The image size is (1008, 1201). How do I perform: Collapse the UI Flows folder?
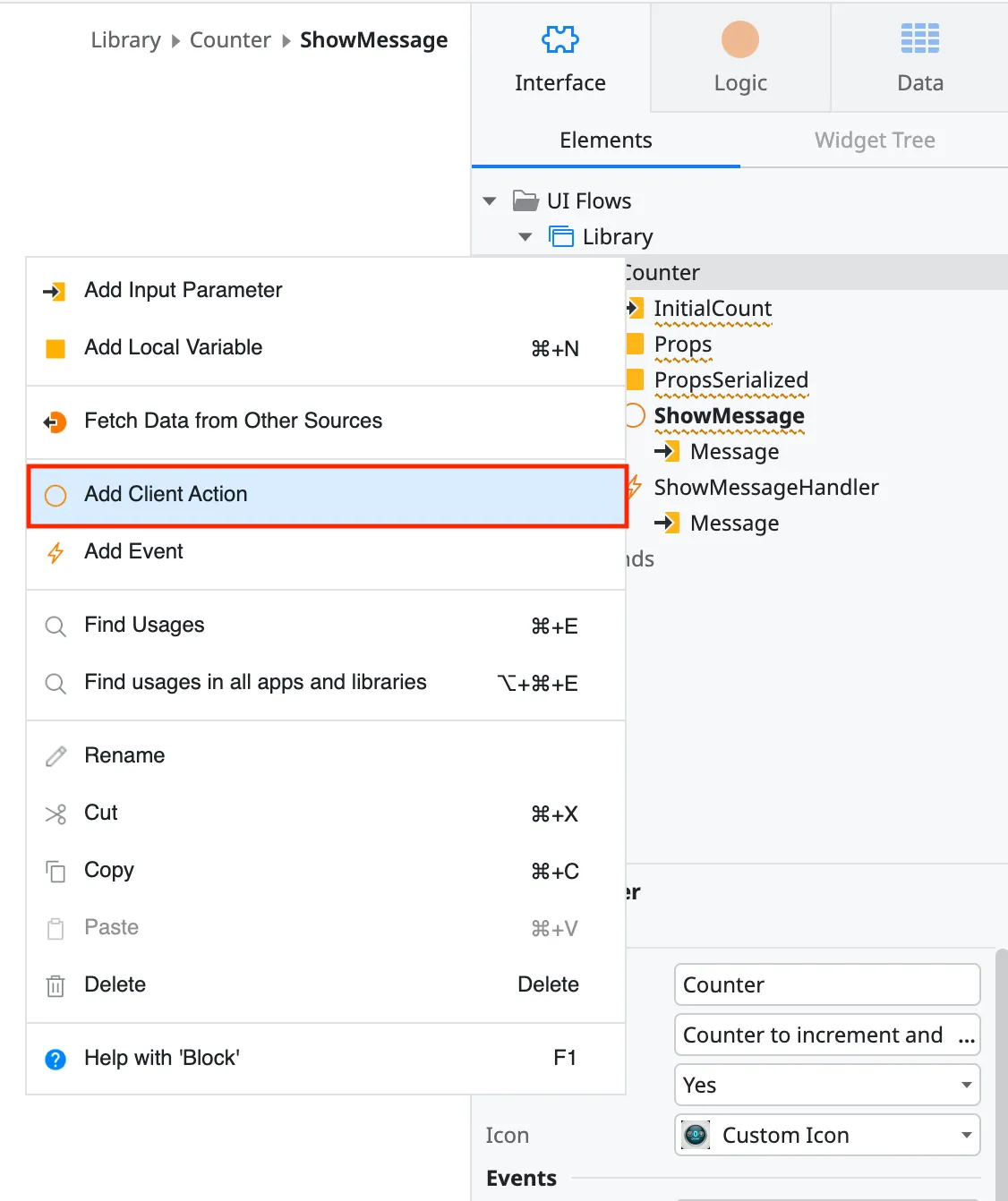tap(489, 200)
